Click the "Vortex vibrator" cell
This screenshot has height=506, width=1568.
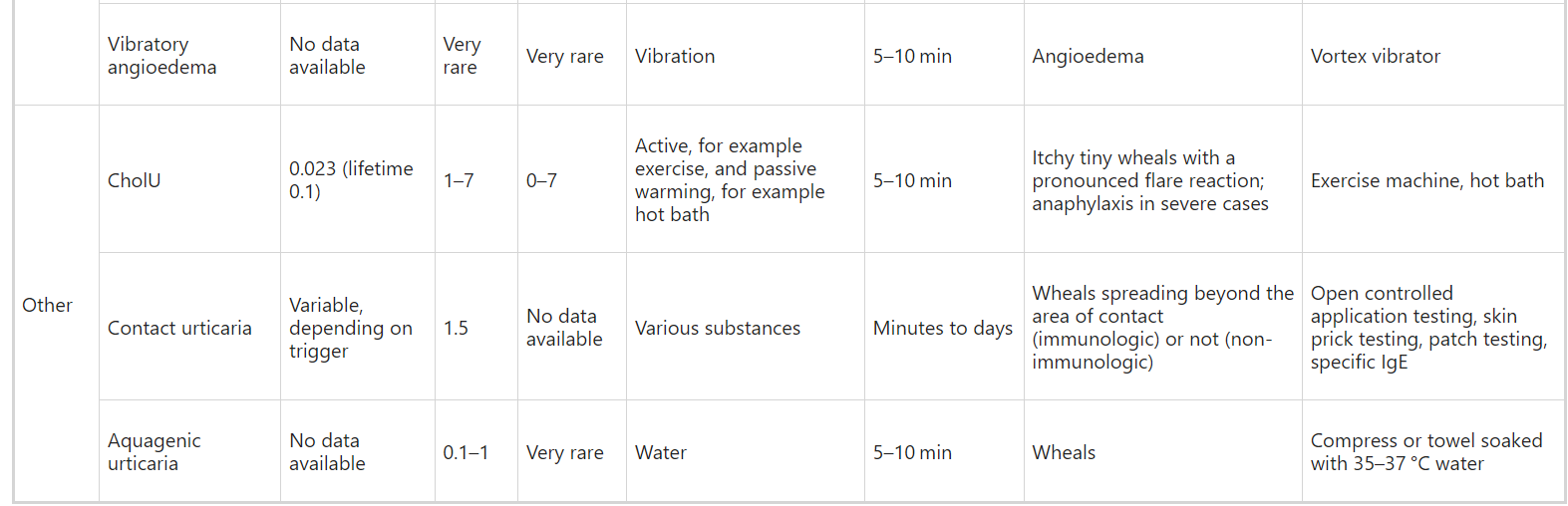pos(1375,56)
